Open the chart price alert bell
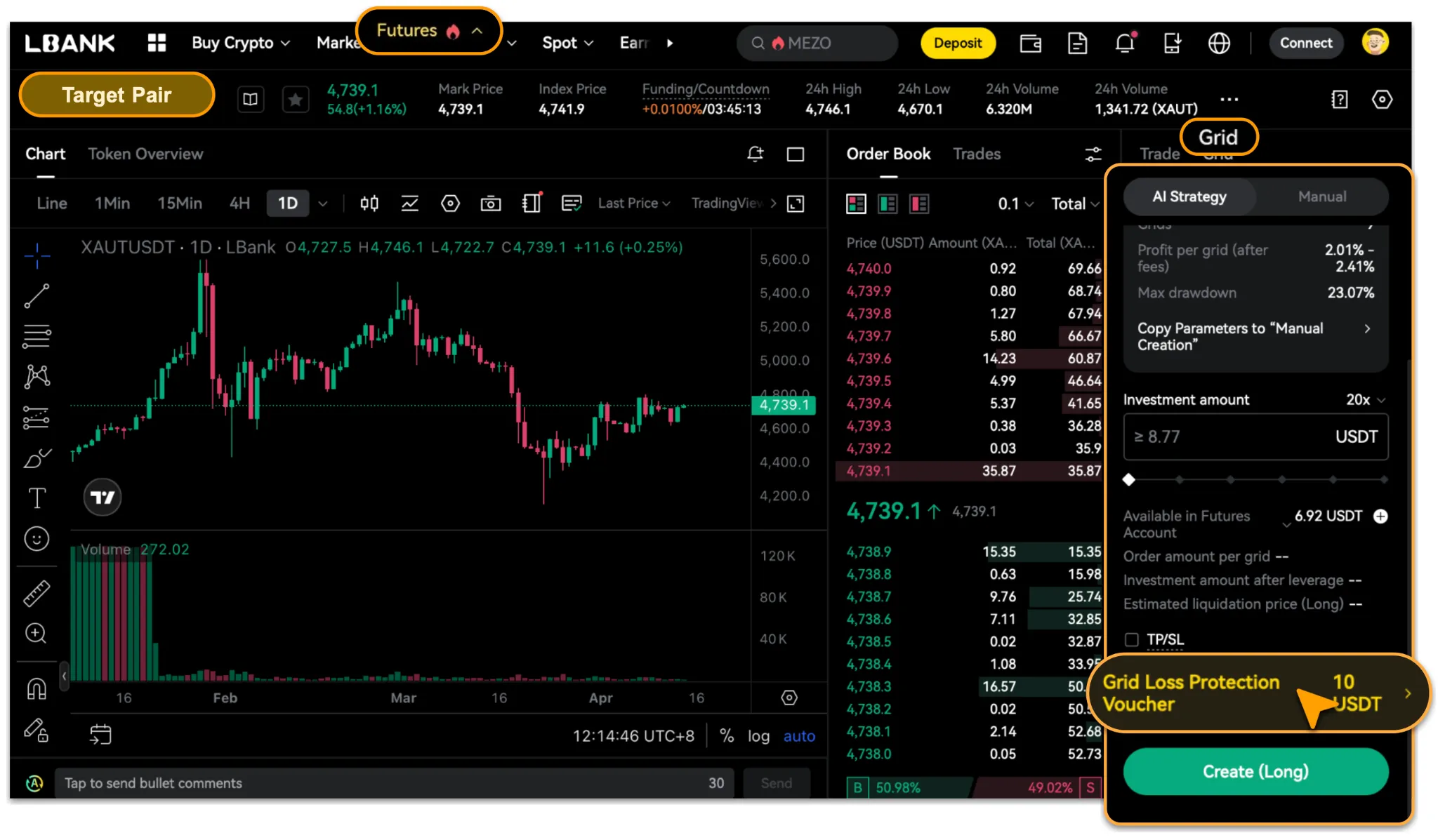This screenshot has height=840, width=1438. coord(755,154)
